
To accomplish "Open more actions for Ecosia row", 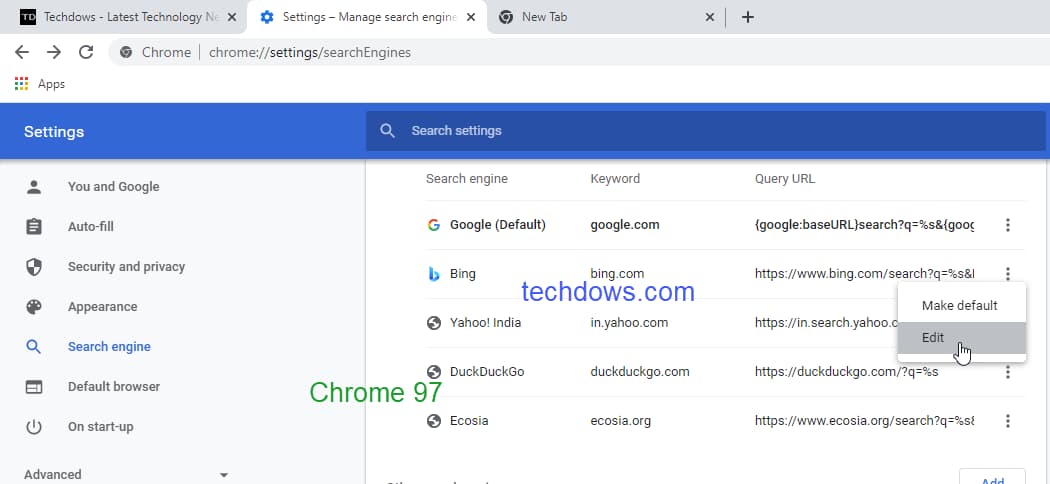I will point(1007,421).
